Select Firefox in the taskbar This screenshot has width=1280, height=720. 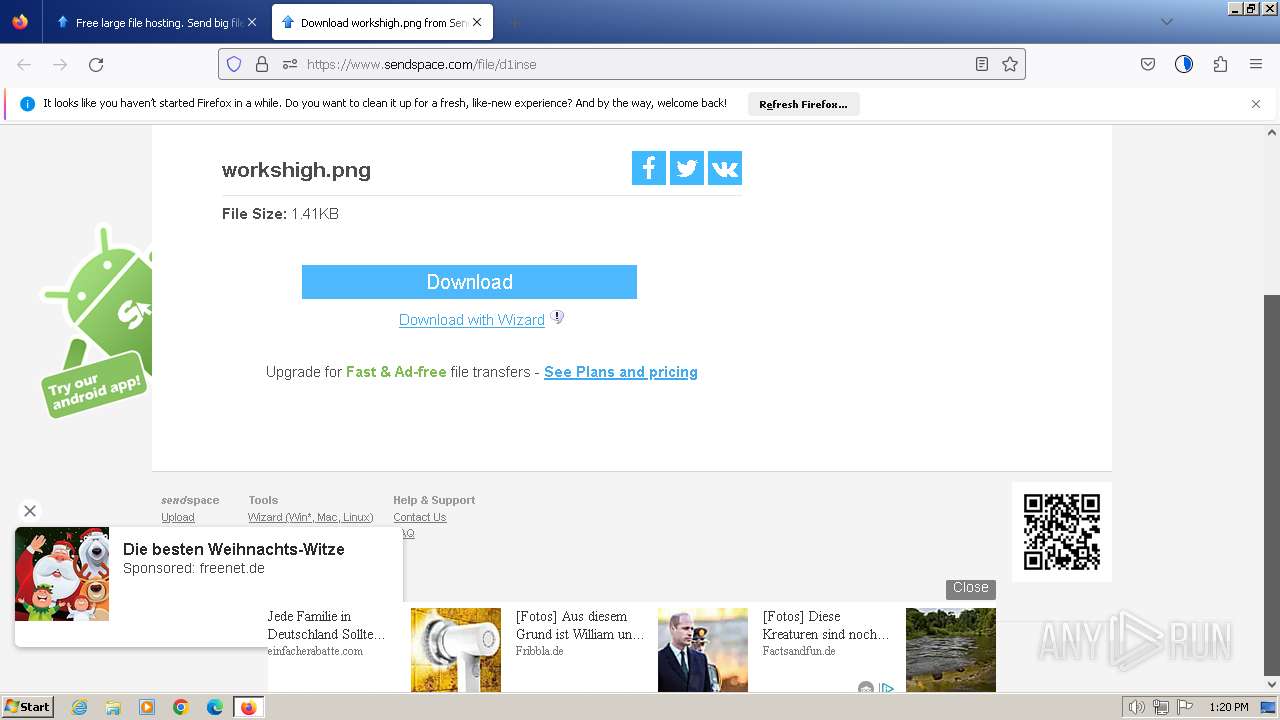tap(248, 707)
